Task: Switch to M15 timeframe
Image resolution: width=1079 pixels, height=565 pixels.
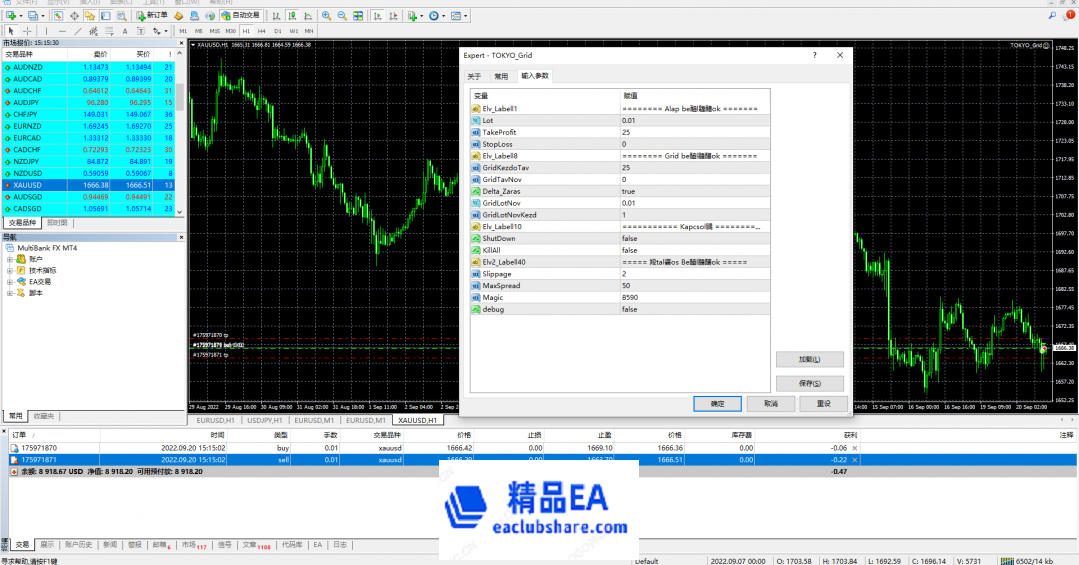Action: click(x=215, y=31)
